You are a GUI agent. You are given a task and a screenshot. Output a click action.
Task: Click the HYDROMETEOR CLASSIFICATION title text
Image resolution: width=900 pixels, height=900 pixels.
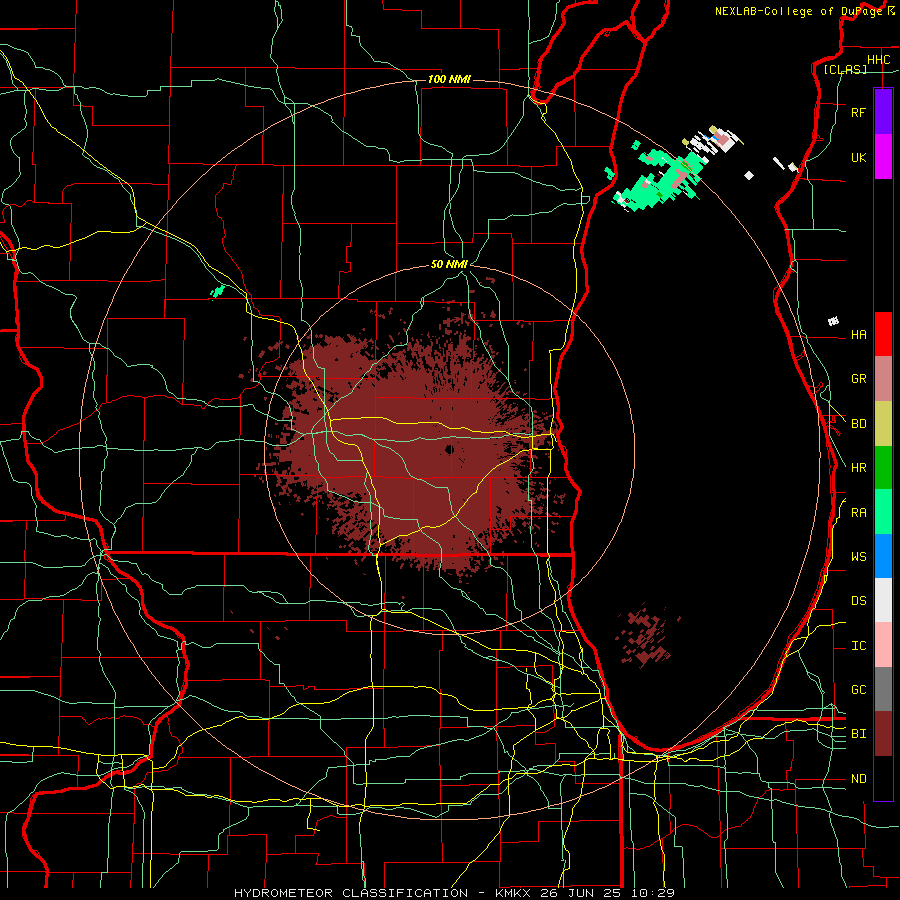click(351, 893)
